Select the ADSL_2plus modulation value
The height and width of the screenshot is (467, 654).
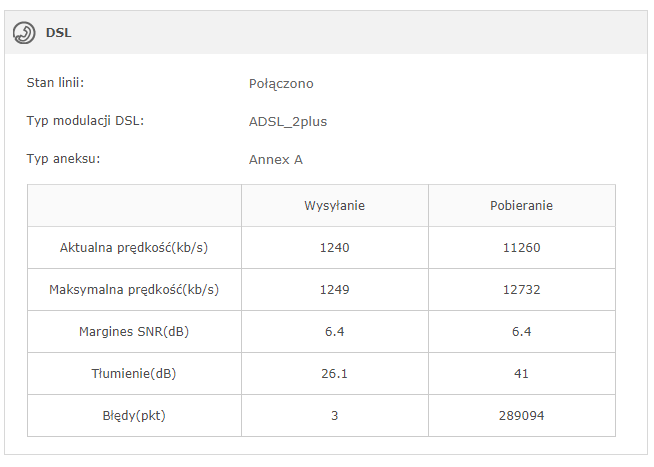click(288, 122)
